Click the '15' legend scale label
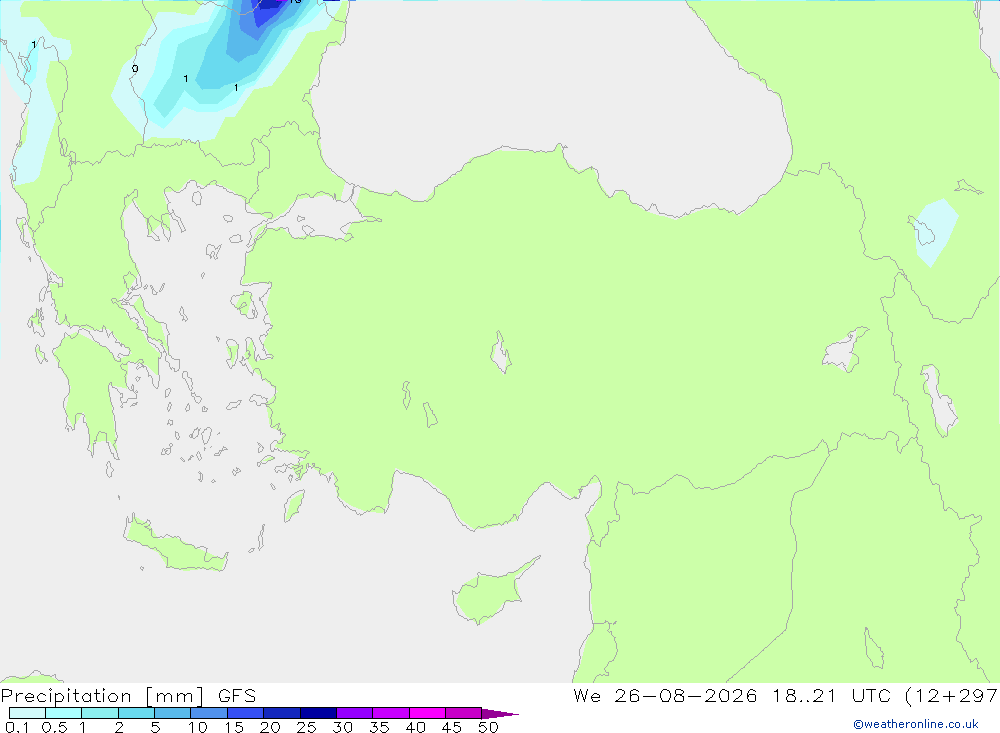The image size is (1000, 733). (x=234, y=727)
